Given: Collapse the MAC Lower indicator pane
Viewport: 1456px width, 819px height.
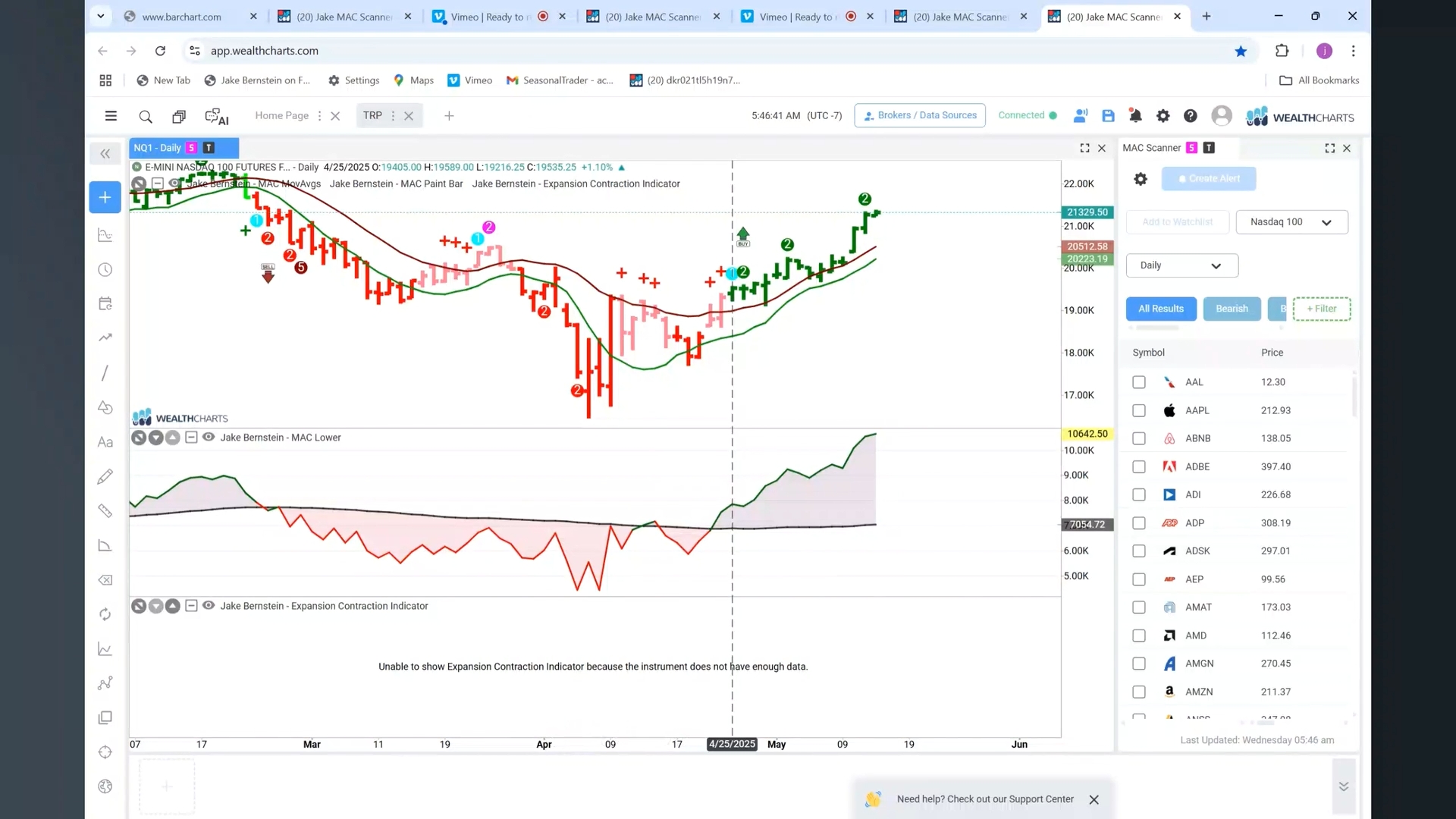Looking at the screenshot, I should coord(191,438).
